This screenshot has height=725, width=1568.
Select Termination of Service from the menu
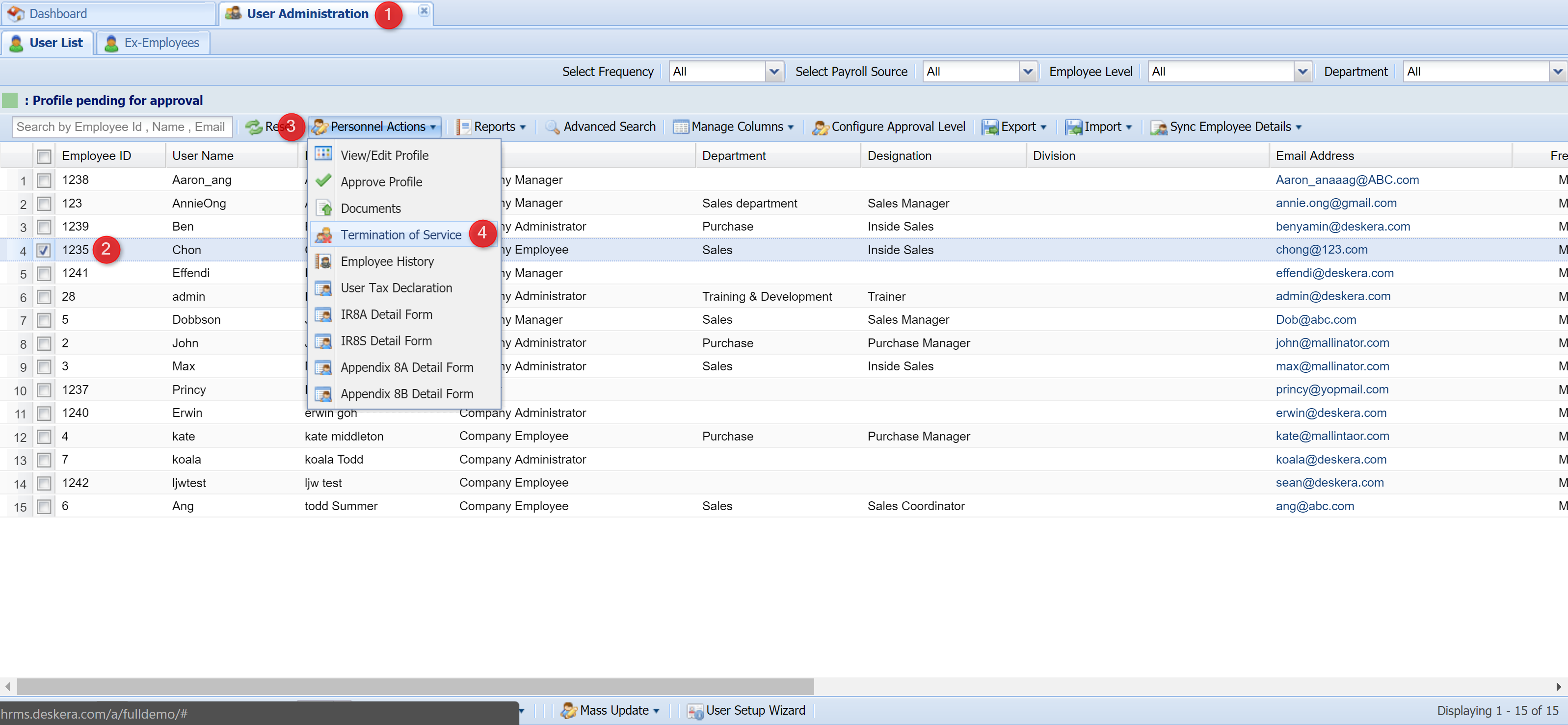(x=400, y=234)
